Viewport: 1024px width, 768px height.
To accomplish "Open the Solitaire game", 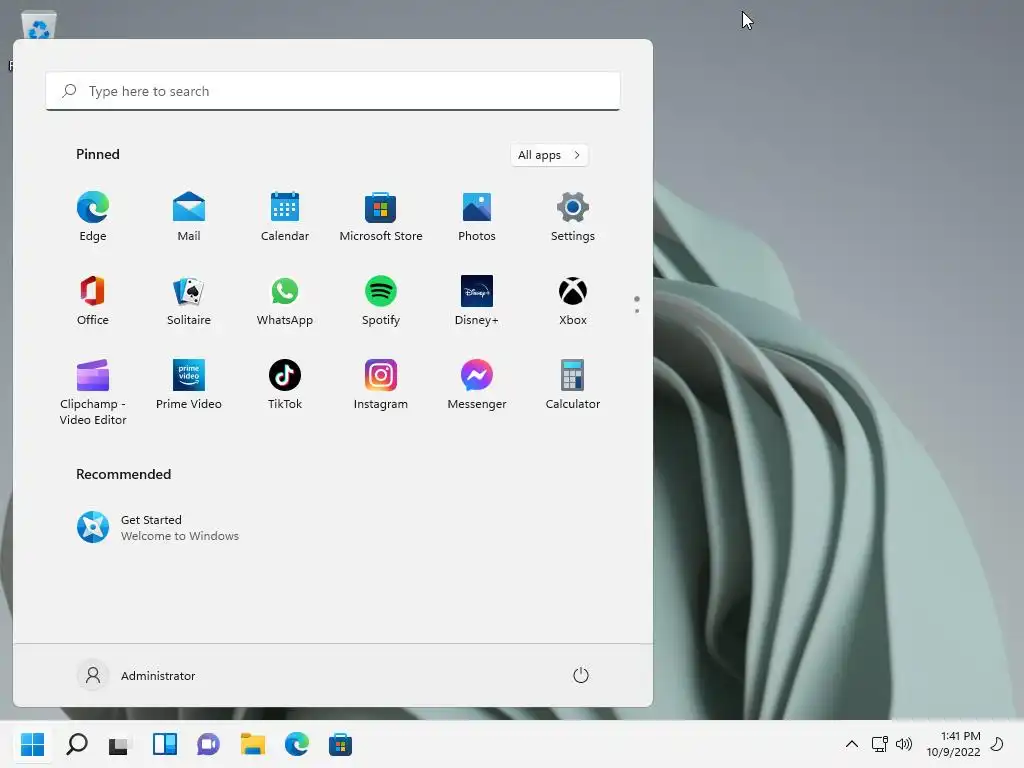I will click(x=189, y=300).
